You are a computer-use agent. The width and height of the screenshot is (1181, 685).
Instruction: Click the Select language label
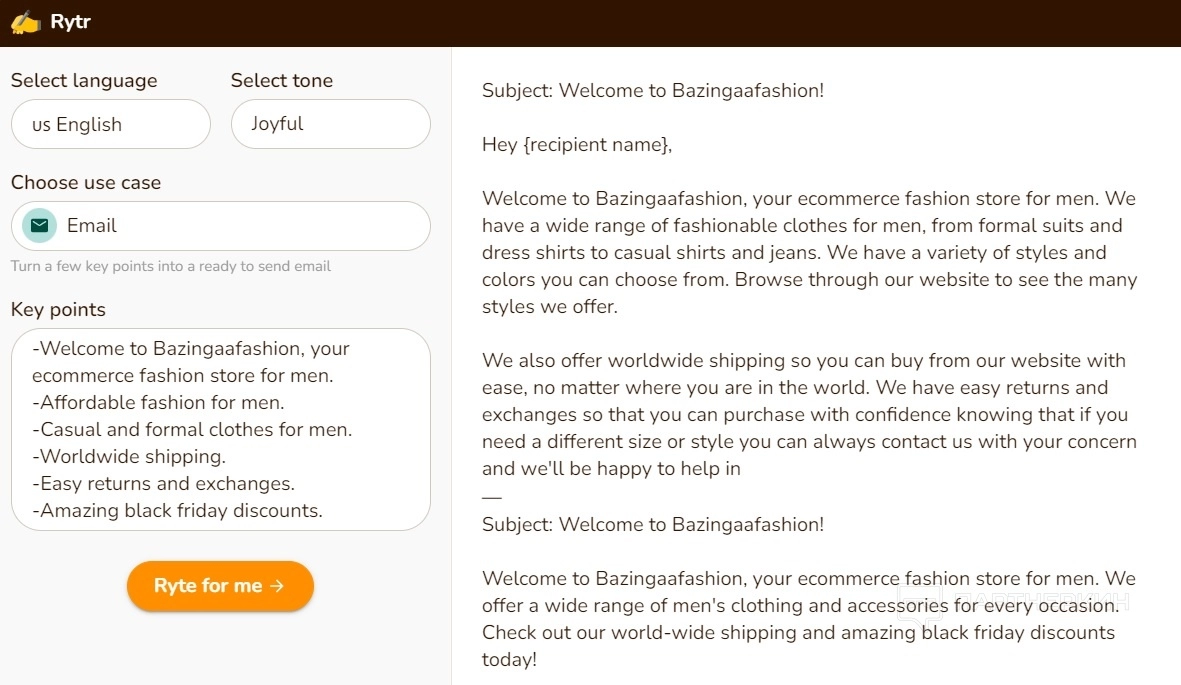pos(84,81)
